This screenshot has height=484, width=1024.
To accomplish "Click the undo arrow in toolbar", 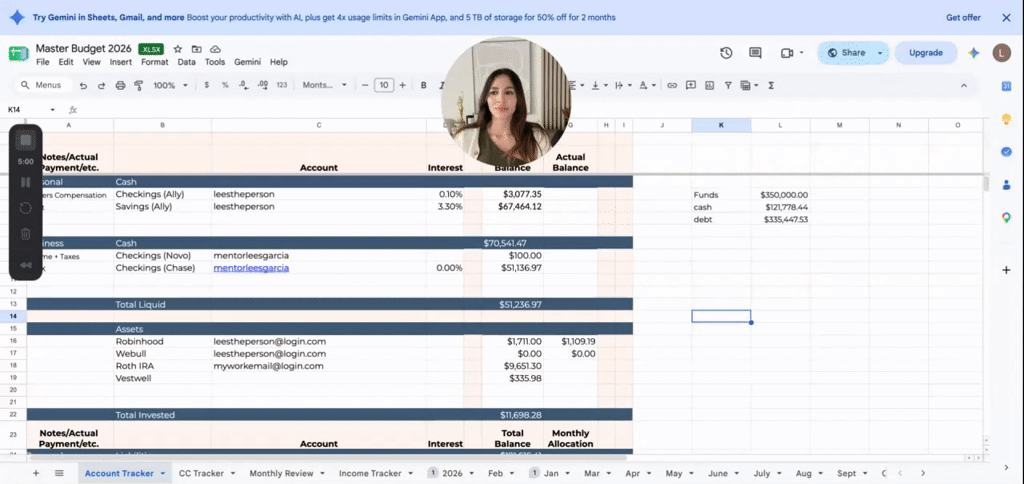I will tap(83, 86).
